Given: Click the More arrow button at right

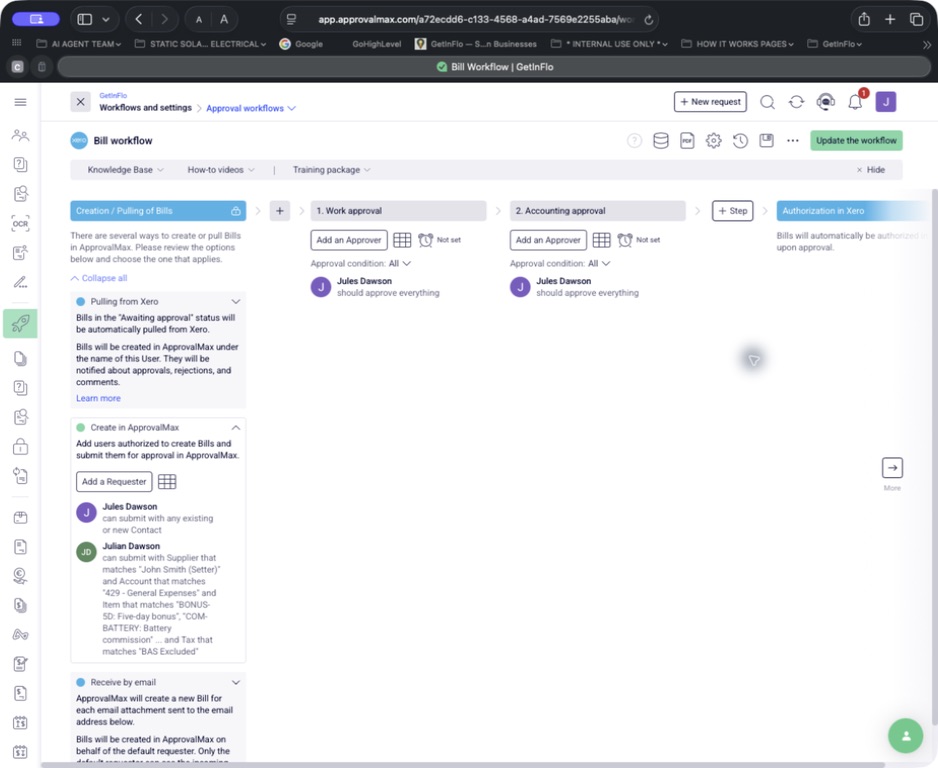Looking at the screenshot, I should coord(892,468).
